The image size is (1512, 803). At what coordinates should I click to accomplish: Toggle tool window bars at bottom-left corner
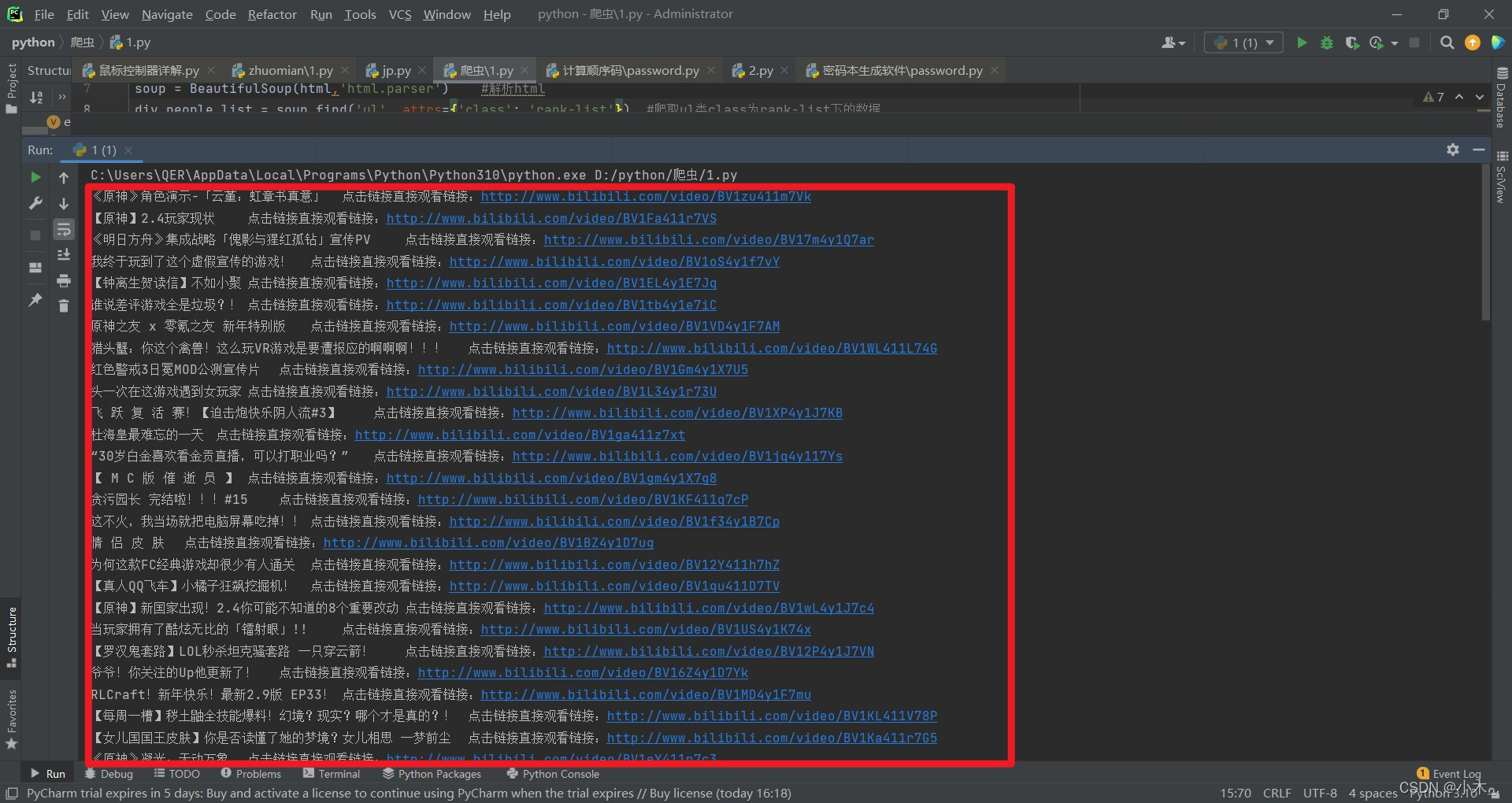point(11,793)
